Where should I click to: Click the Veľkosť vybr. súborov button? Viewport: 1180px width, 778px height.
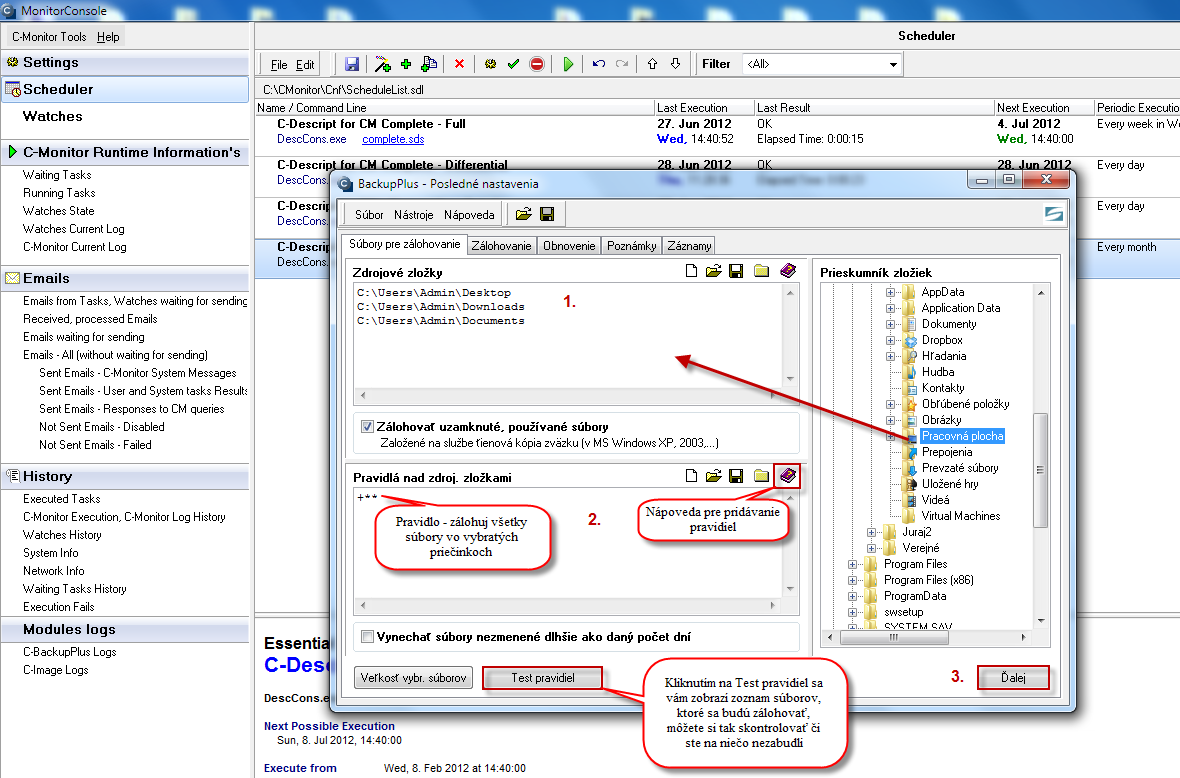pos(413,678)
